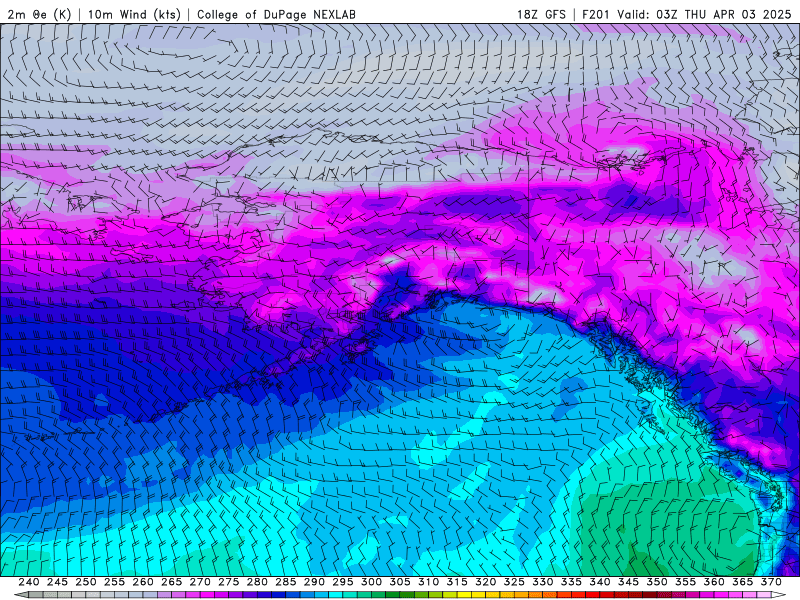Screen dimensions: 800x600
Task: Click the 300 value on the color scale
Action: (x=371, y=582)
